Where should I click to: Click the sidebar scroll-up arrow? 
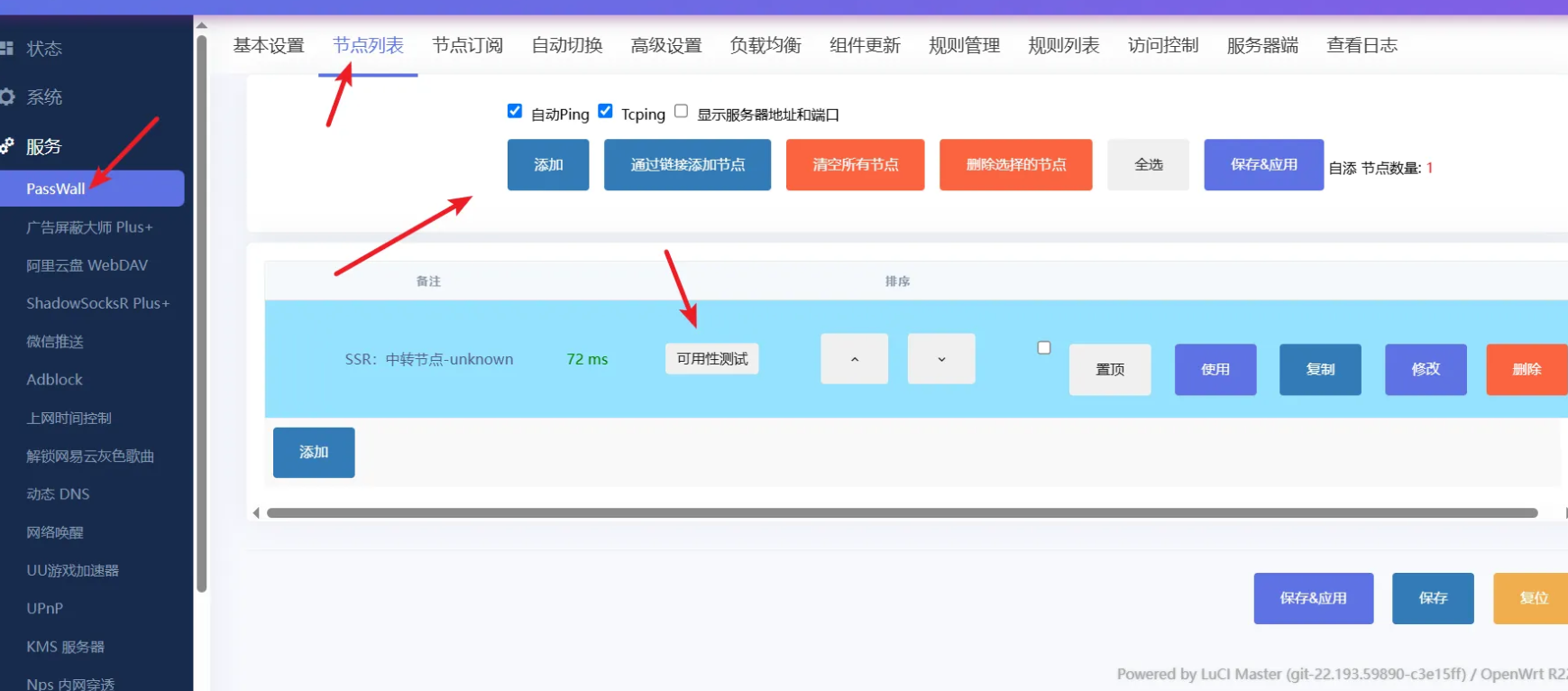(202, 25)
